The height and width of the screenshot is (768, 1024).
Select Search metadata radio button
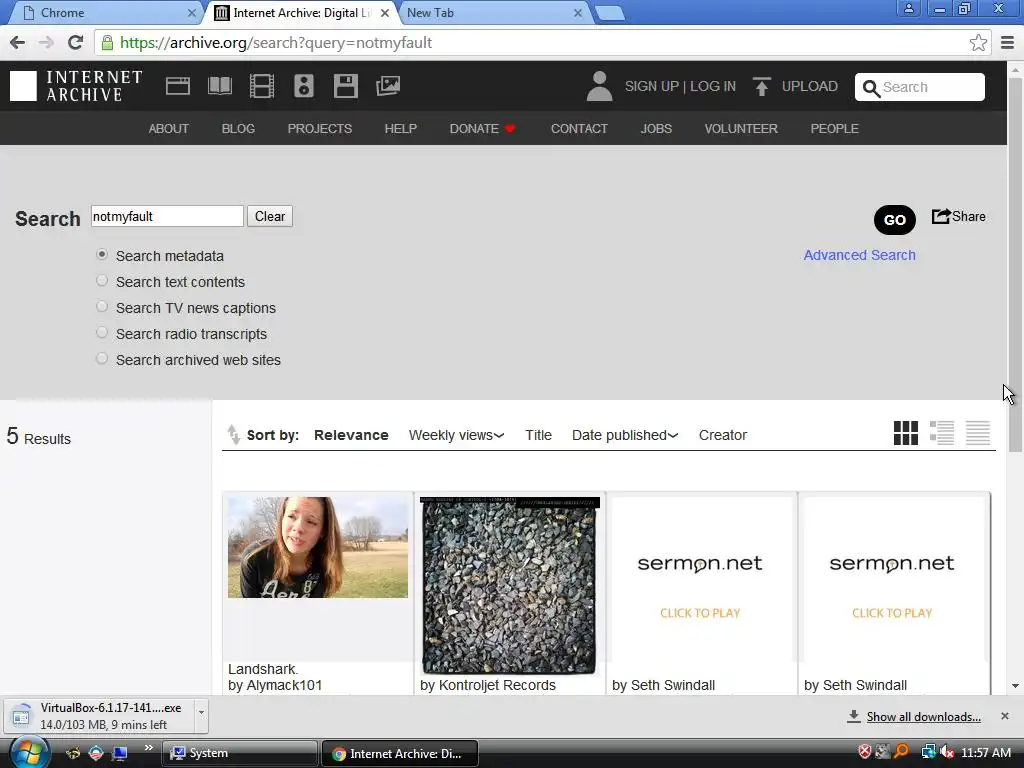[x=102, y=255]
